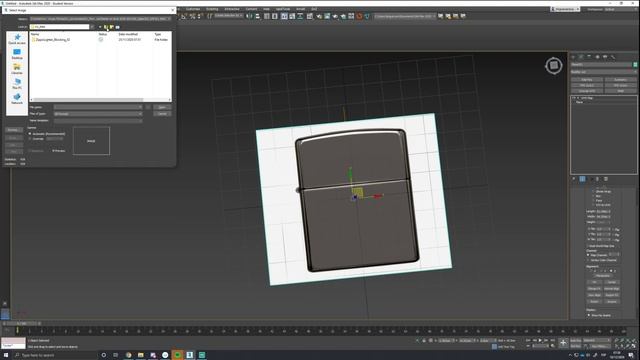Open the Modifier List dropdown

pyautogui.click(x=604, y=71)
